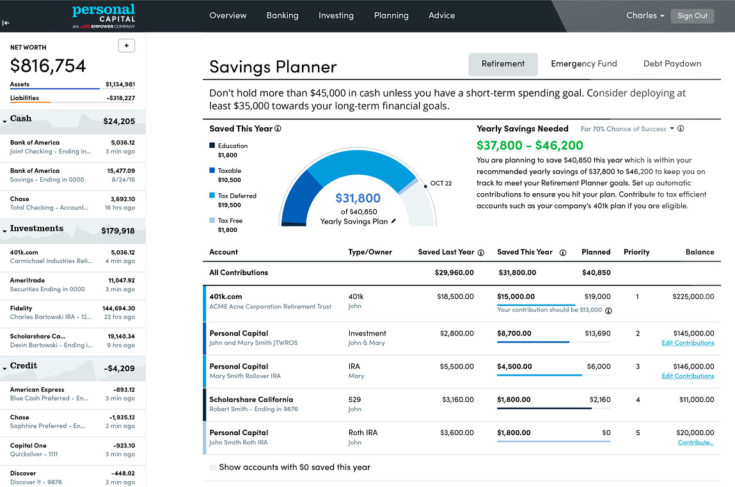
Task: Open the American Express Blue Cash account
Action: click(x=73, y=394)
